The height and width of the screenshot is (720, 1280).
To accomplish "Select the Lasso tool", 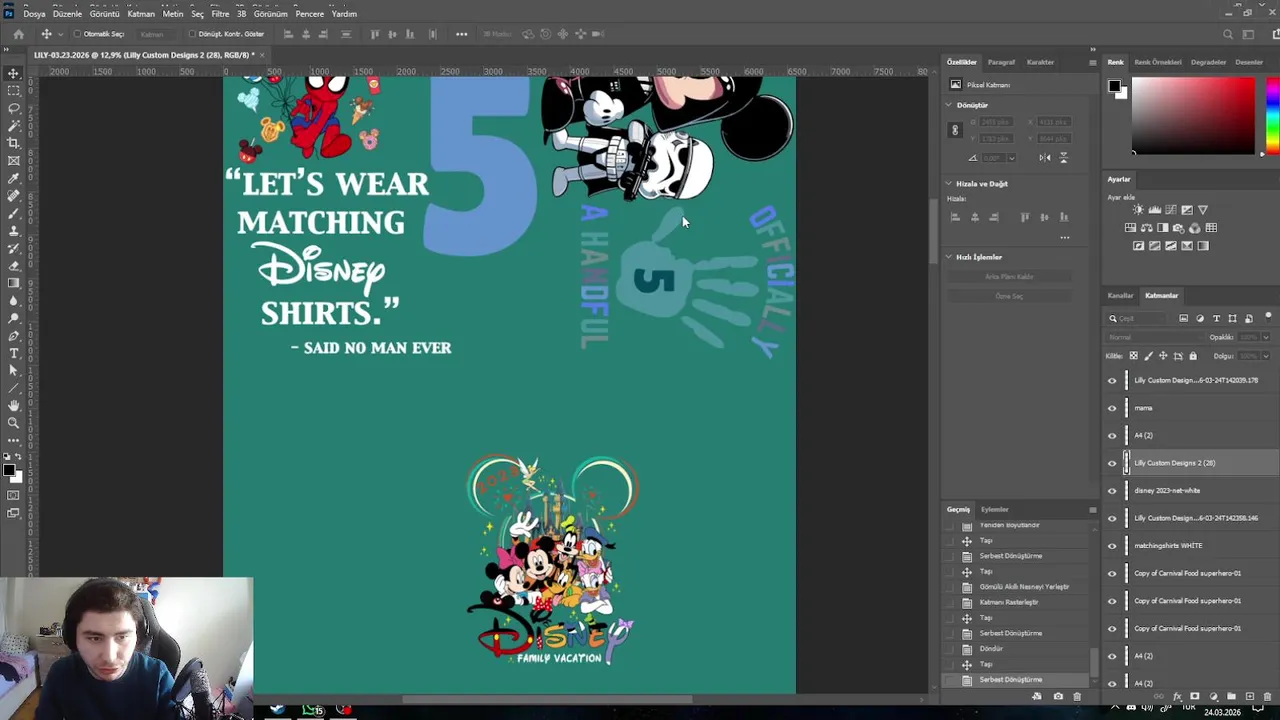I will point(13,108).
